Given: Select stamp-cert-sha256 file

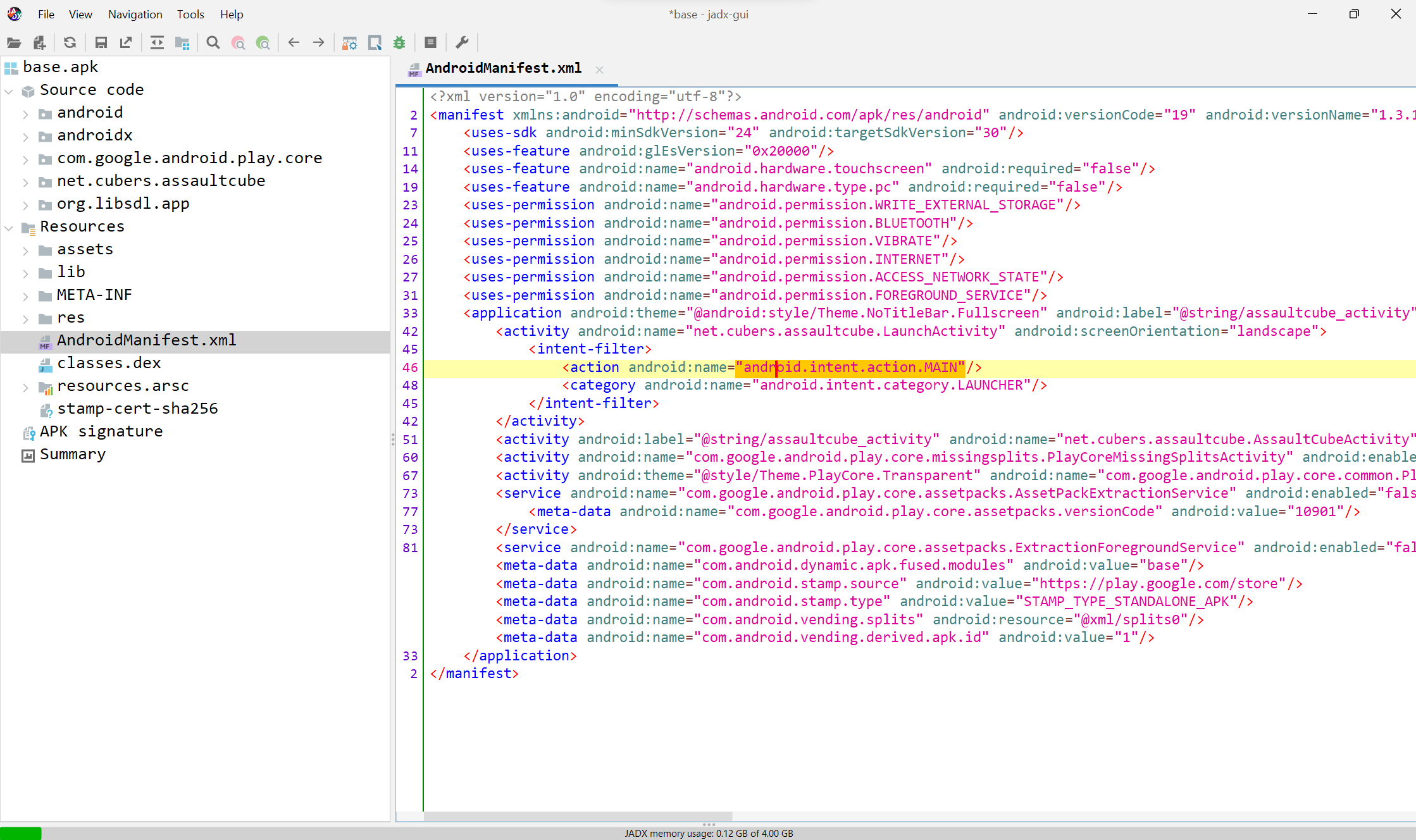Looking at the screenshot, I should tap(137, 409).
